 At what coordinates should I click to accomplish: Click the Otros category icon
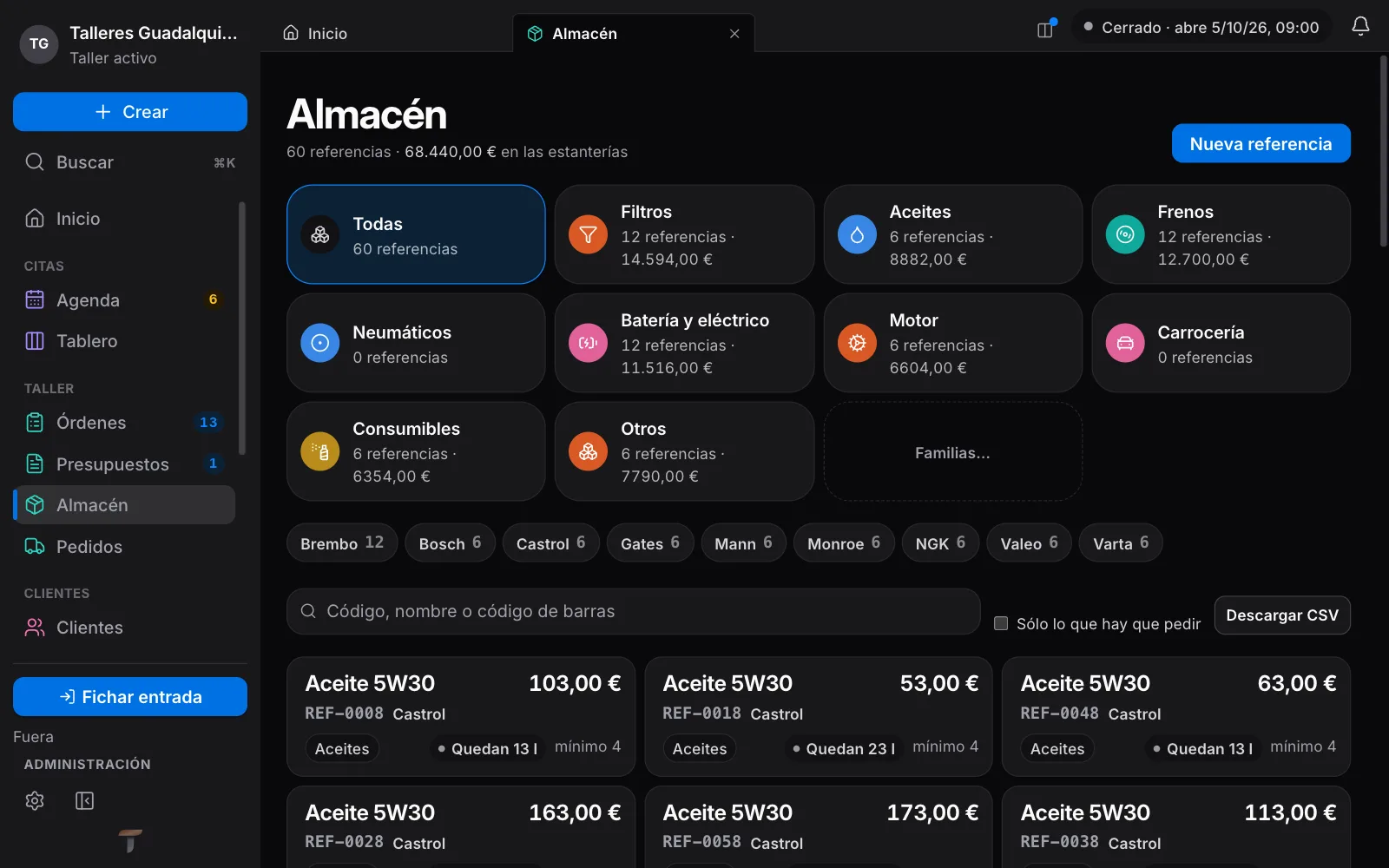(x=588, y=451)
